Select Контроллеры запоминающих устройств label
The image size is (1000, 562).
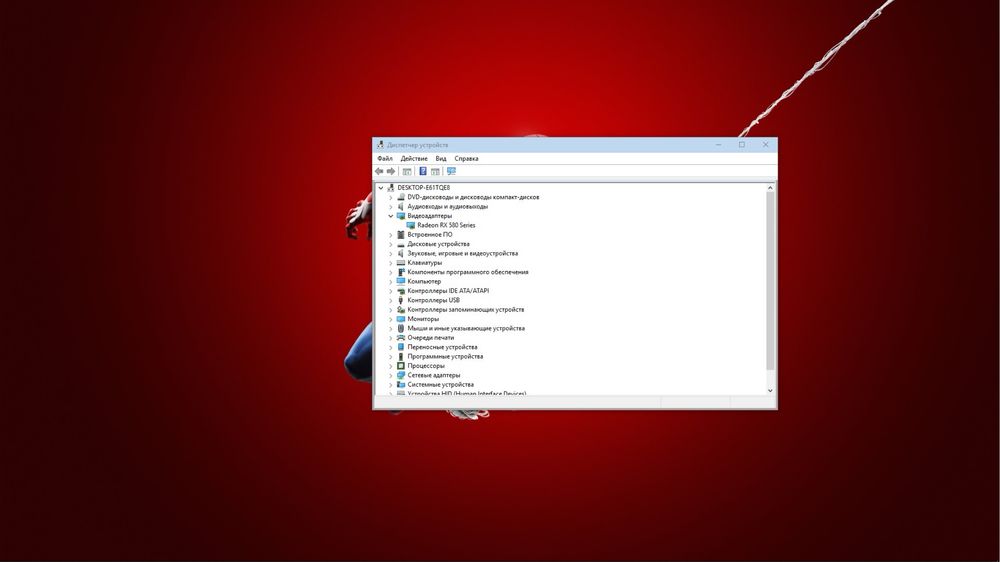[466, 309]
